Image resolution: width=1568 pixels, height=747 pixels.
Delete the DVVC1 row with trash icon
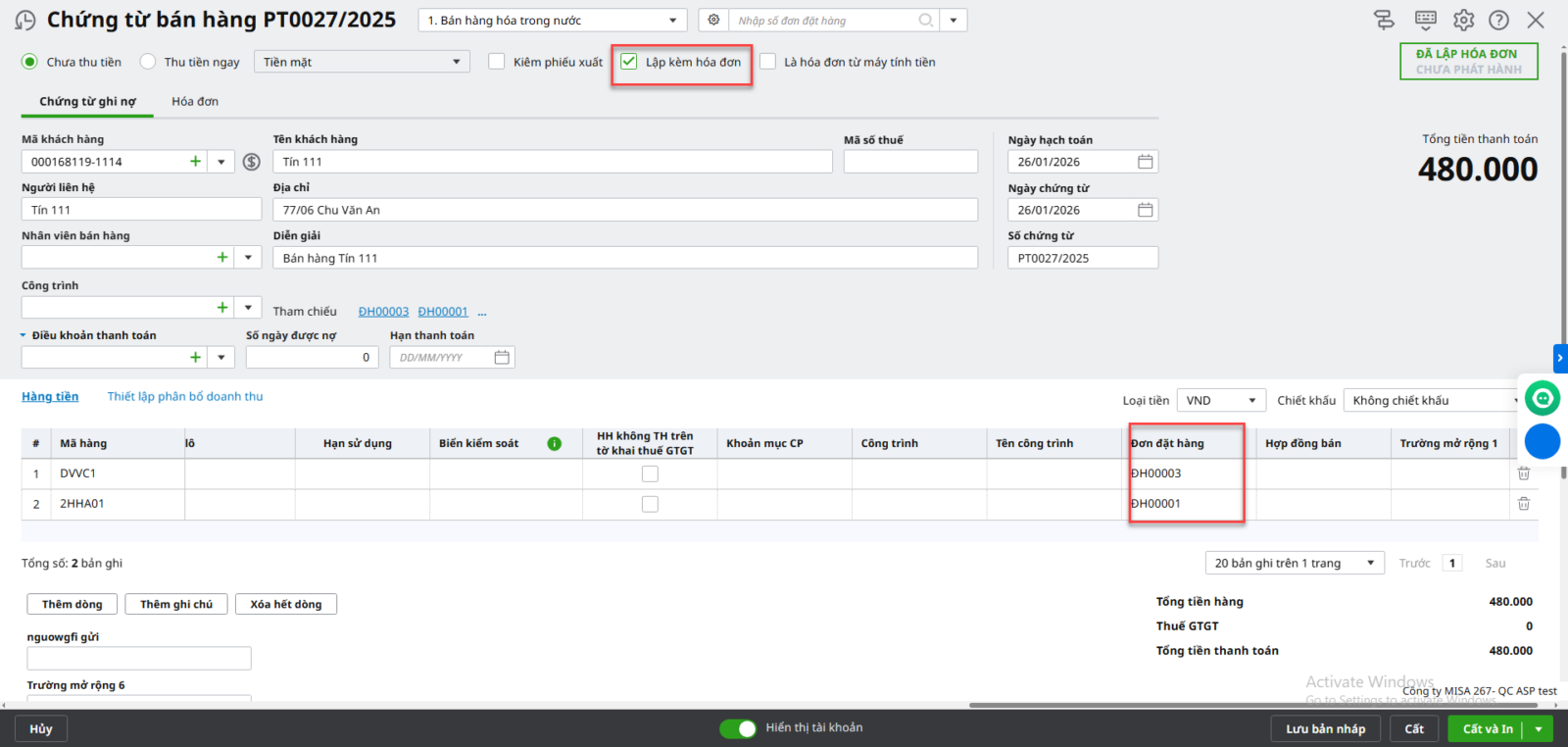[1524, 473]
